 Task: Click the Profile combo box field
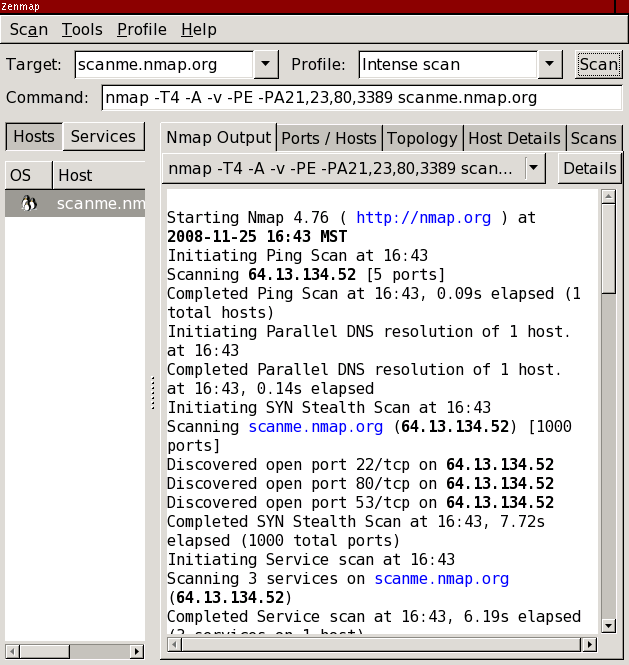(x=448, y=64)
